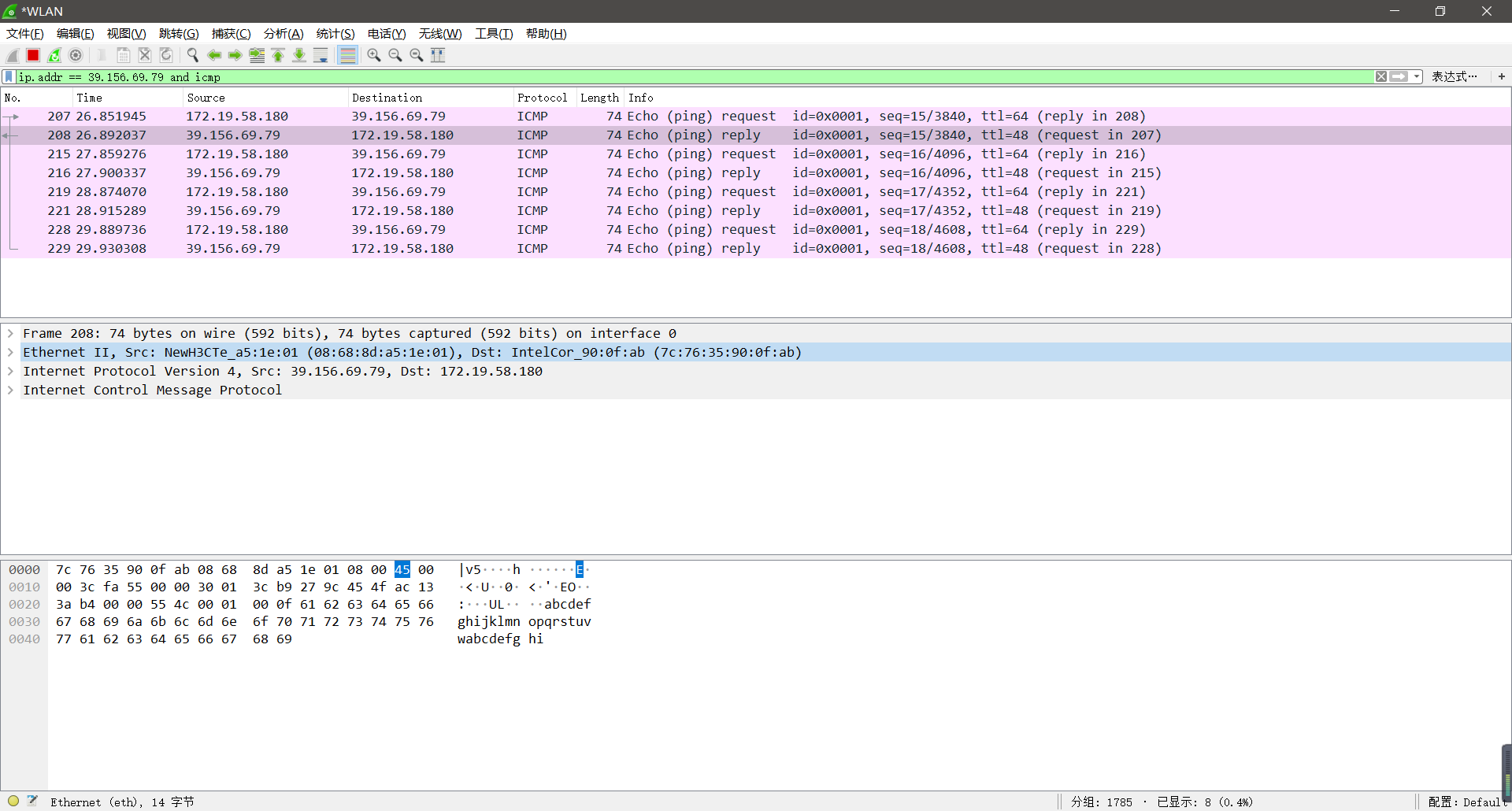Expand the Frame 208 details
This screenshot has width=1512, height=811.
10,333
